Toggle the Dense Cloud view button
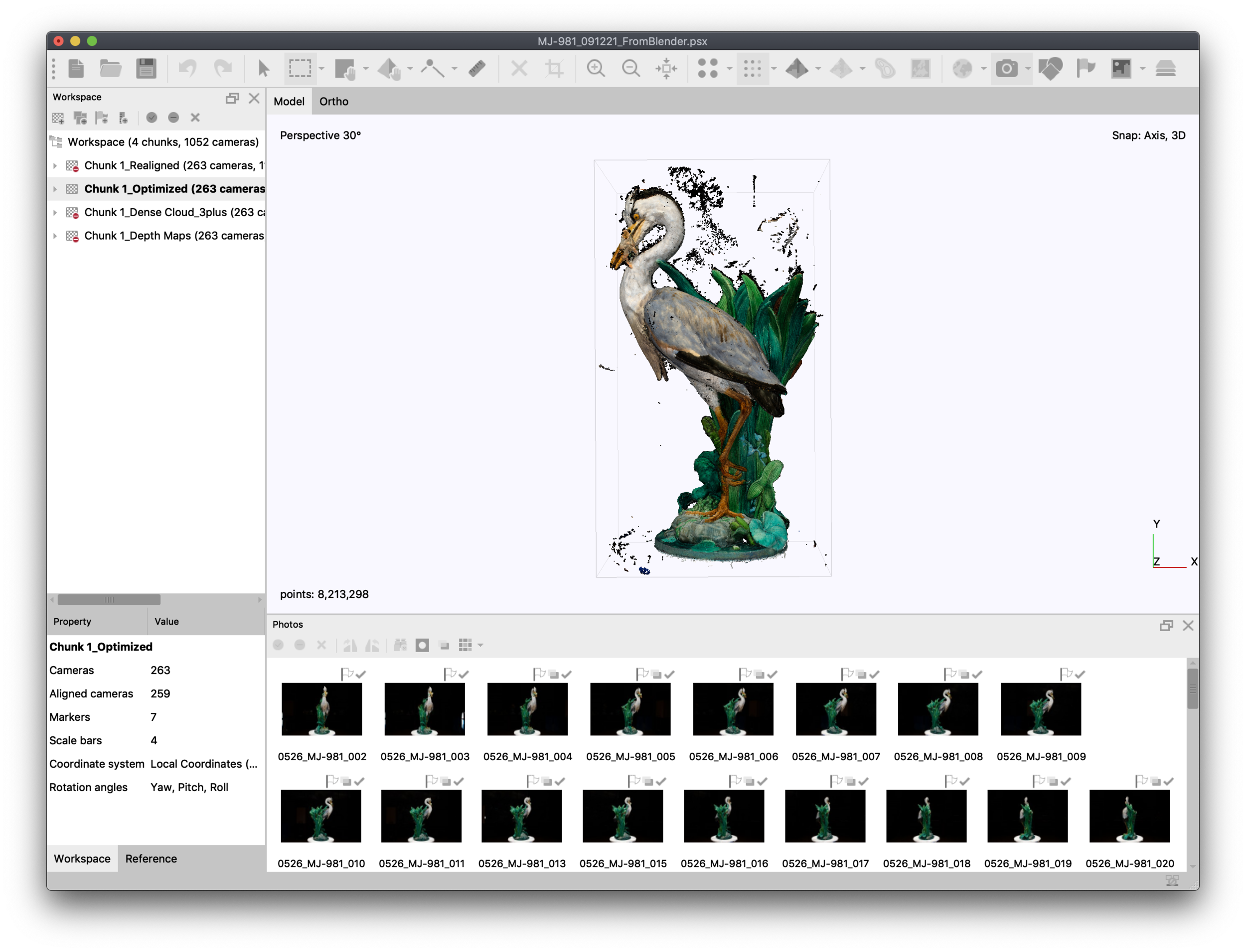The width and height of the screenshot is (1246, 952). [752, 69]
